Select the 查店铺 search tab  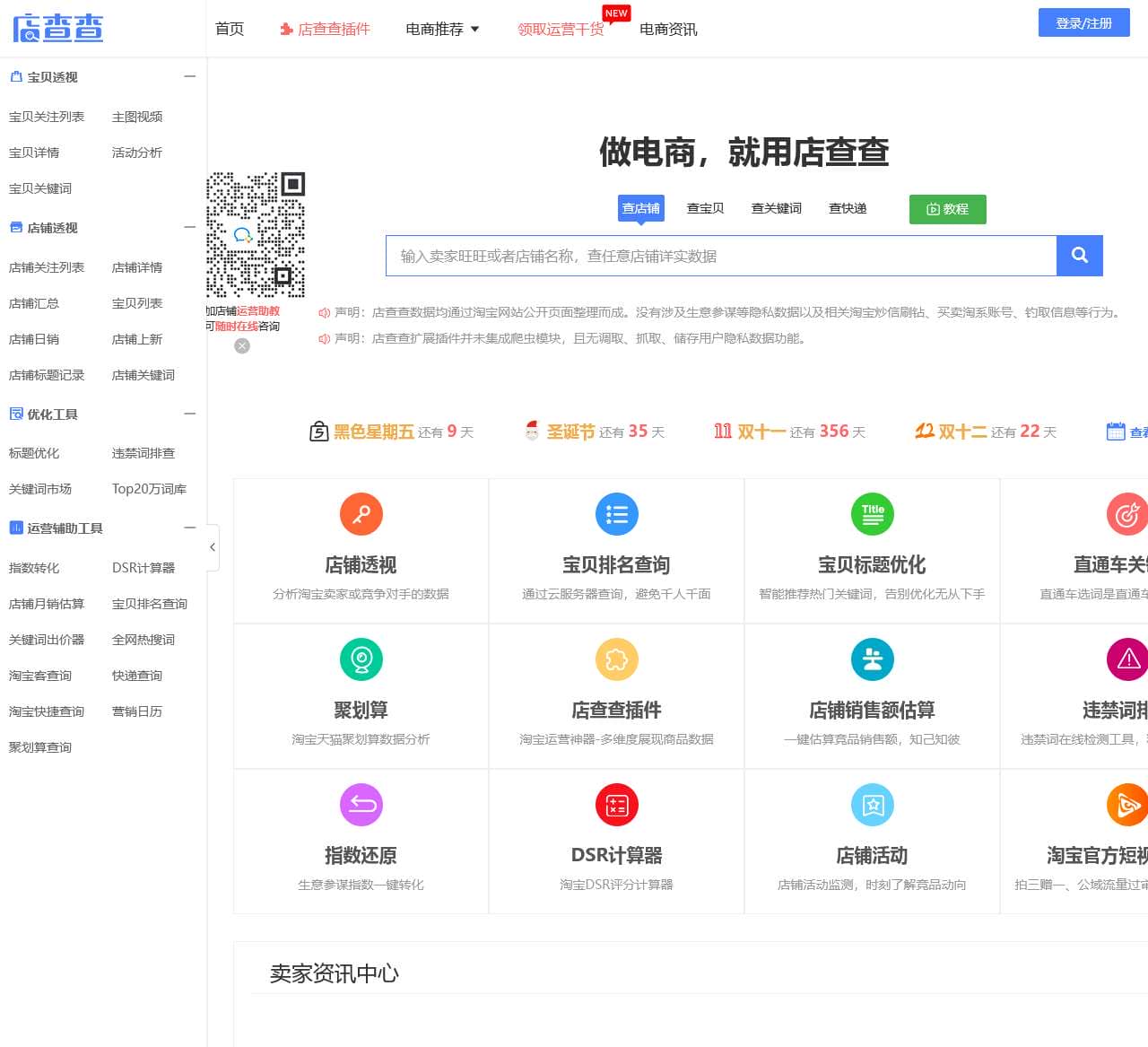pyautogui.click(x=641, y=208)
